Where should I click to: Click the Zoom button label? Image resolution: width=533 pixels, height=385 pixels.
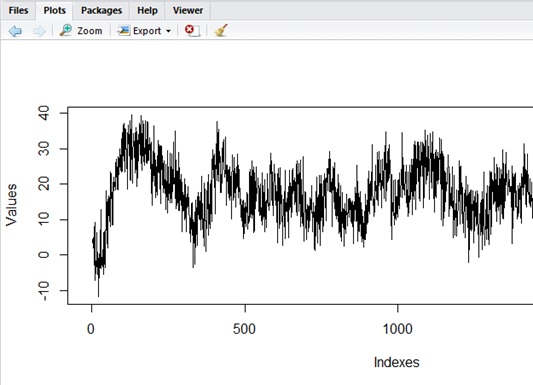tap(90, 31)
